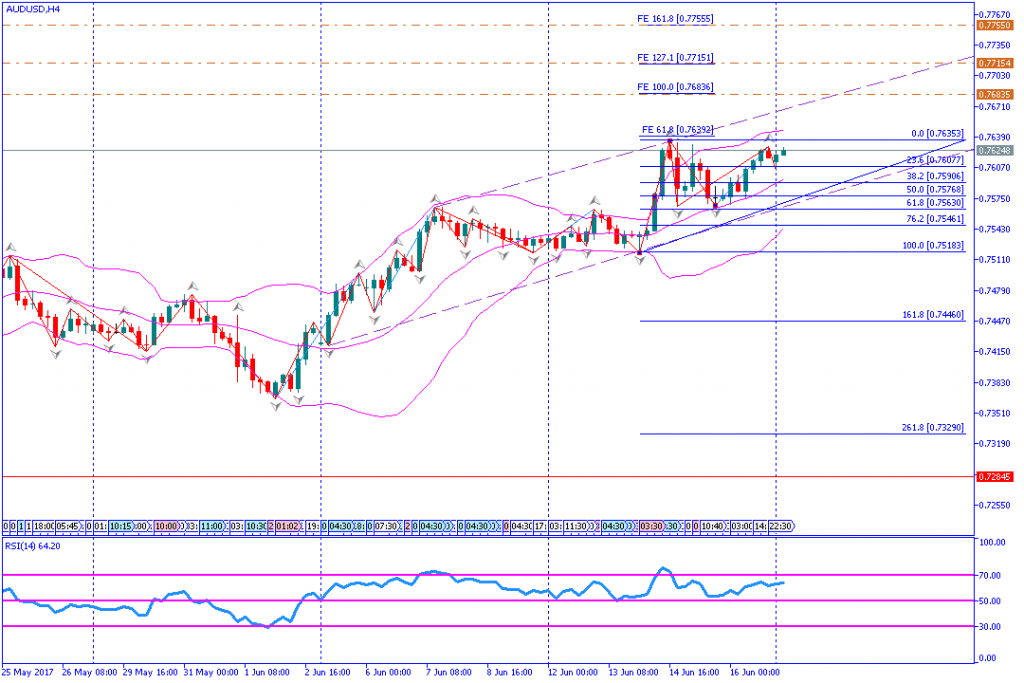Screen dimensions: 1024x683
Task: Click the 6 Jun 00:00 time axis label
Action: [x=389, y=672]
